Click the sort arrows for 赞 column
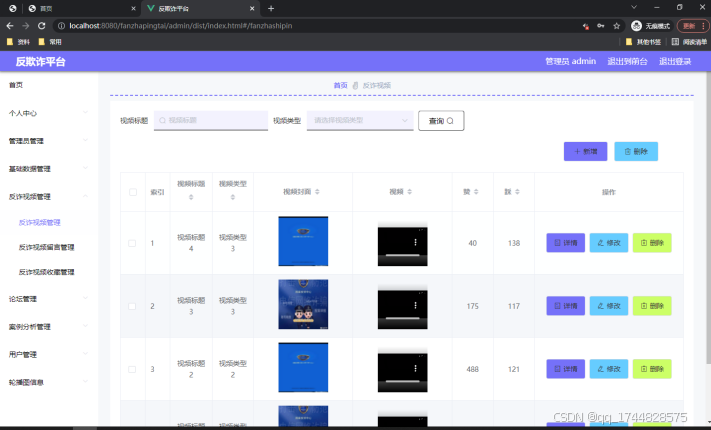The image size is (711, 430). 476,192
